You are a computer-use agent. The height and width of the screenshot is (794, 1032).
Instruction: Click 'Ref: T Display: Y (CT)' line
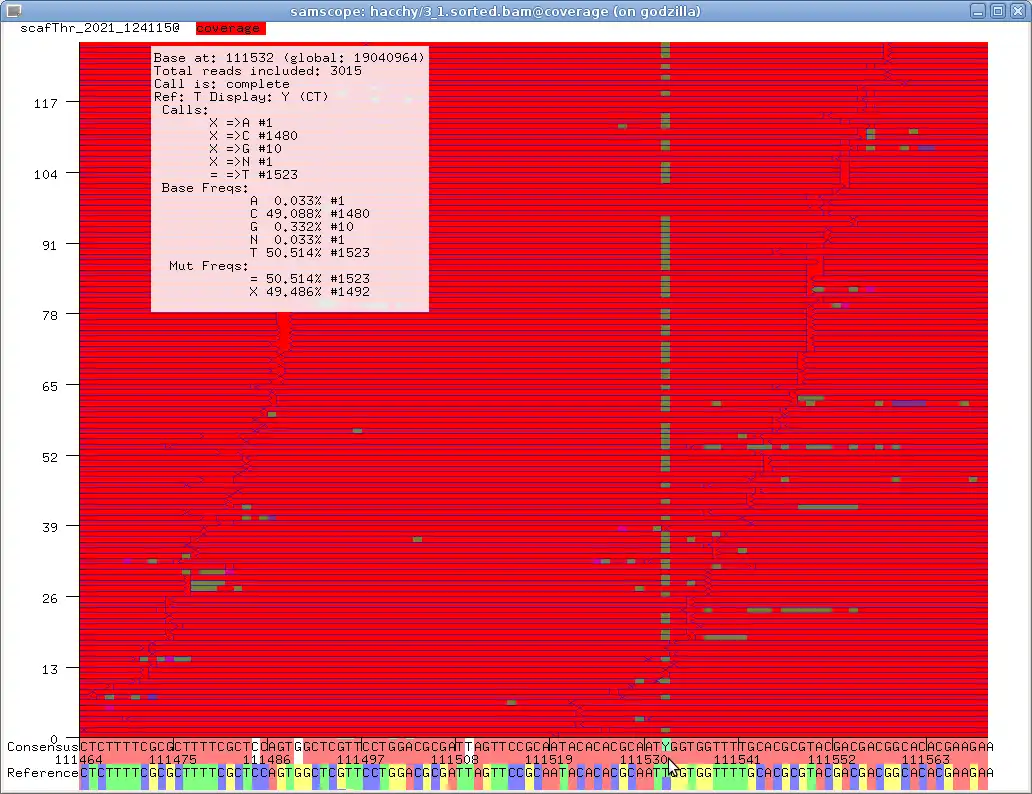242,97
